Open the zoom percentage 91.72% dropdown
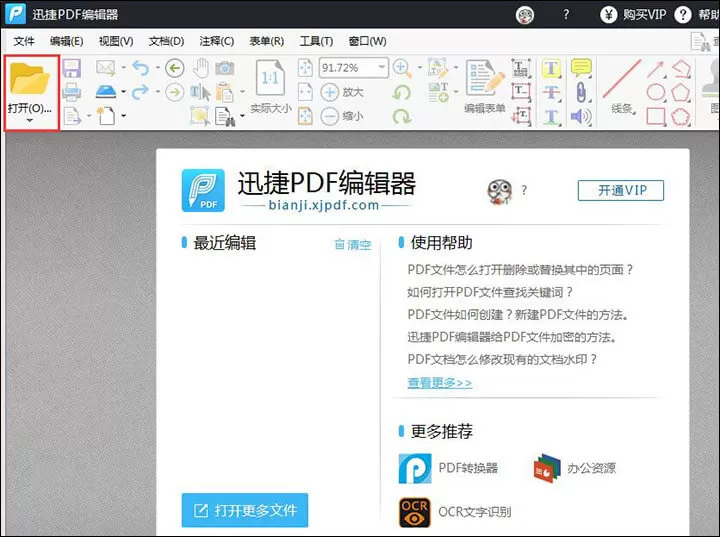This screenshot has width=720, height=537. 382,68
